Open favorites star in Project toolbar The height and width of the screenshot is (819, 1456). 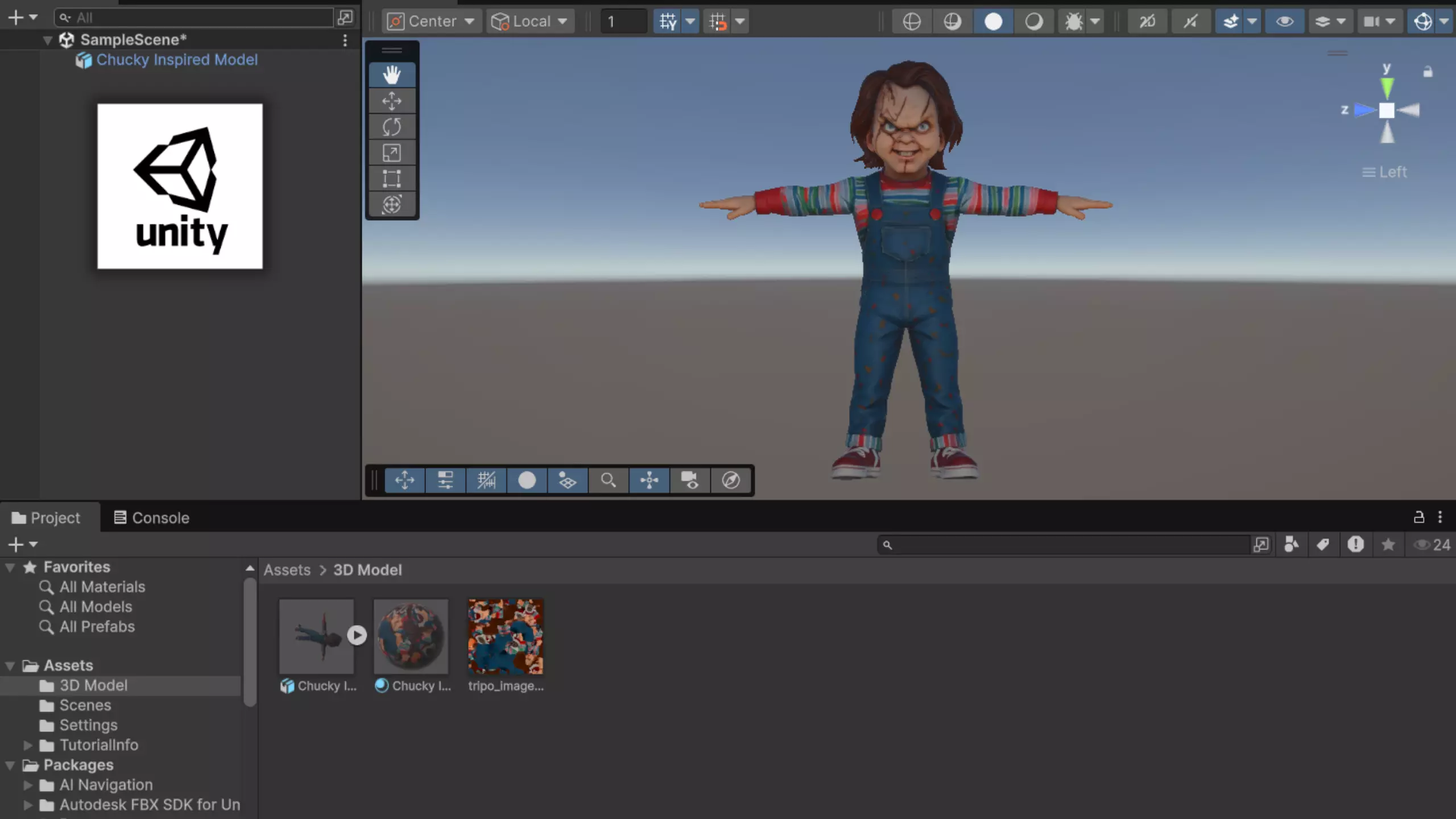[x=1388, y=545]
